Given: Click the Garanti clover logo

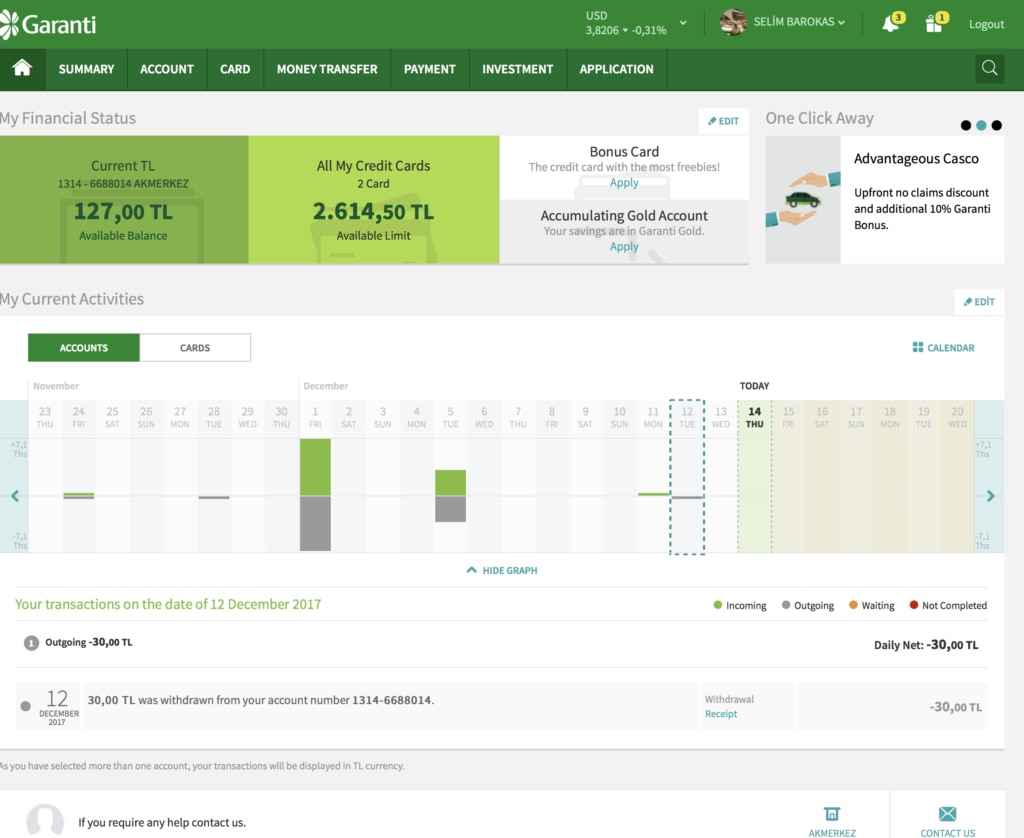Looking at the screenshot, I should click(x=9, y=25).
